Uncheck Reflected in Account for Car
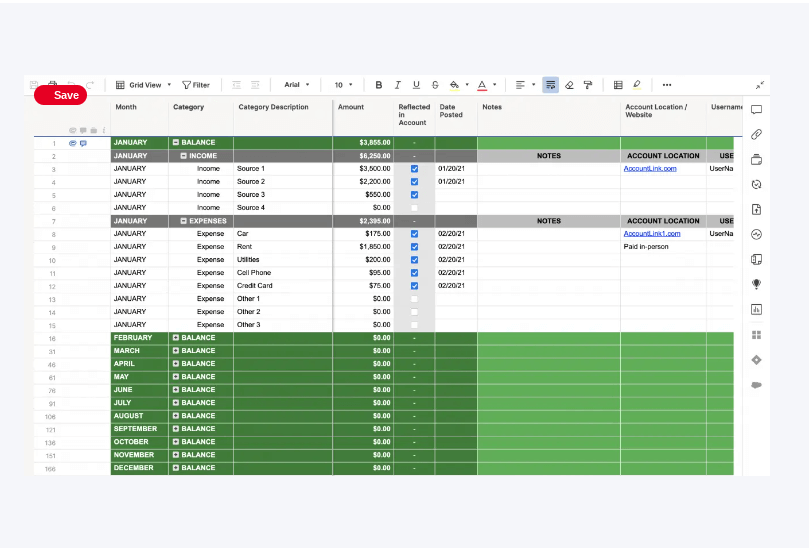This screenshot has width=809, height=560. coord(414,234)
